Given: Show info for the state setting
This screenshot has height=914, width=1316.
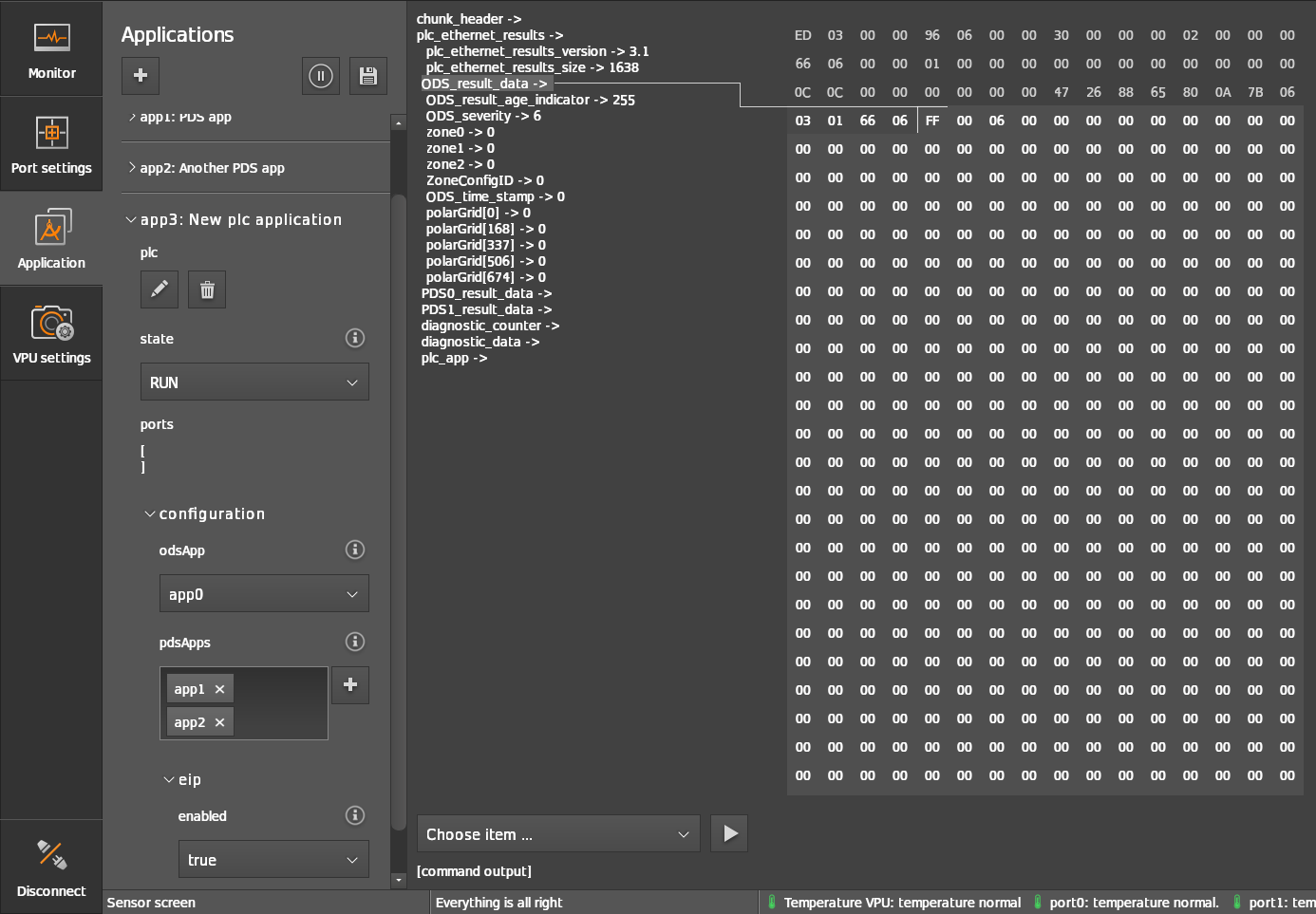Looking at the screenshot, I should (x=355, y=338).
